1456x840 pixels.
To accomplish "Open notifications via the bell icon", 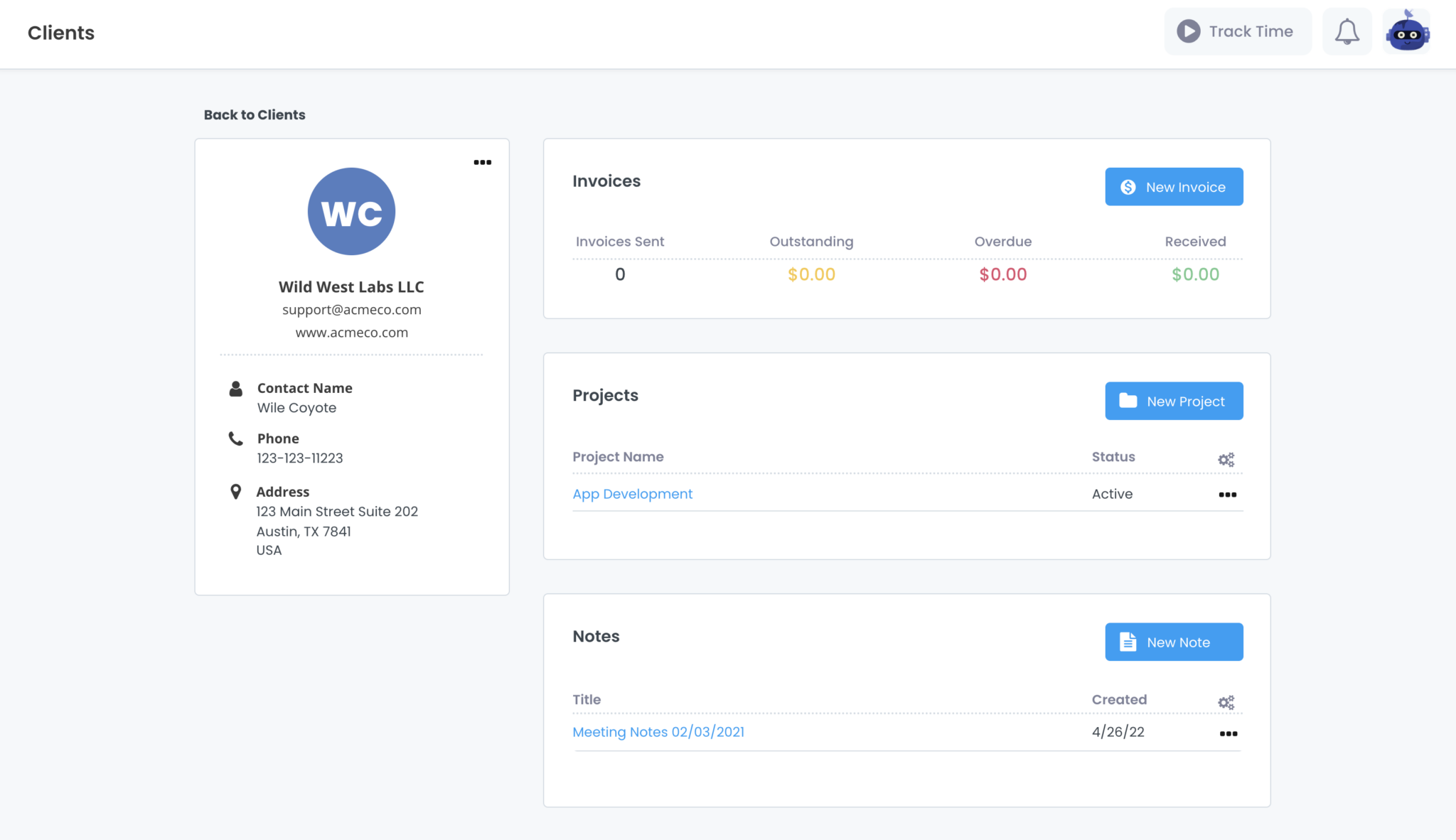I will coord(1347,31).
